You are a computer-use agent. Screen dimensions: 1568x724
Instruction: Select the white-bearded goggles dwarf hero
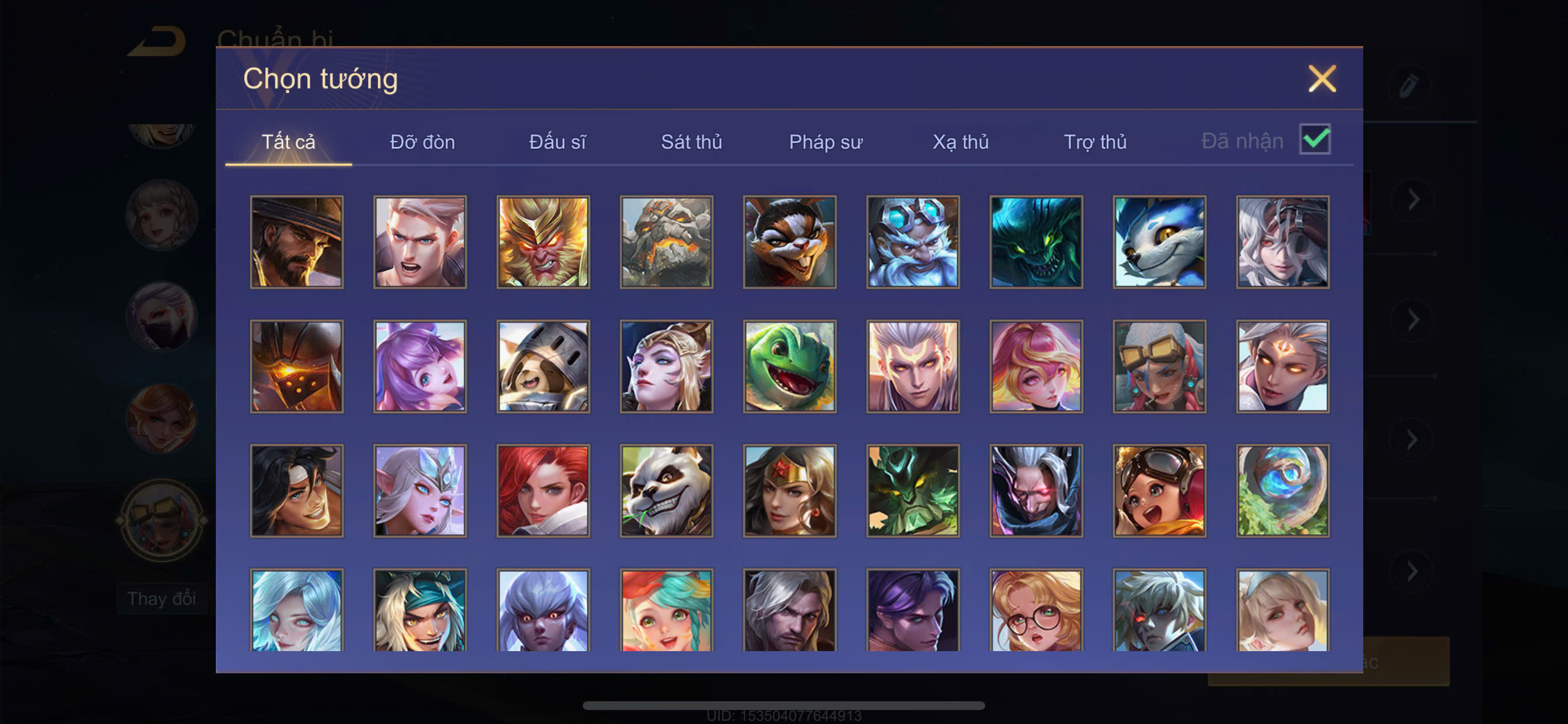[x=912, y=241]
